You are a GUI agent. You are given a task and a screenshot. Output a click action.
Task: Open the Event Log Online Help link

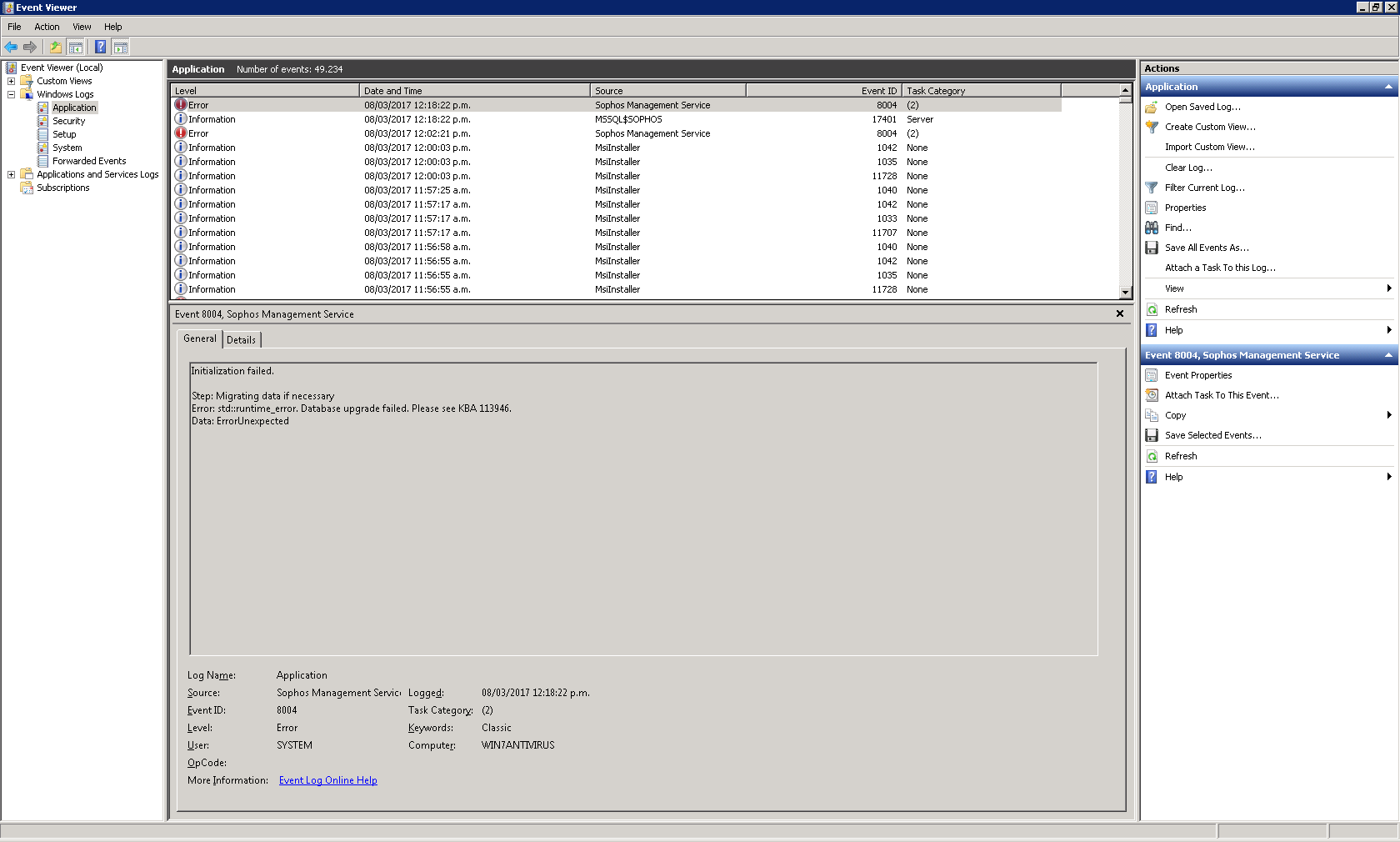[328, 780]
